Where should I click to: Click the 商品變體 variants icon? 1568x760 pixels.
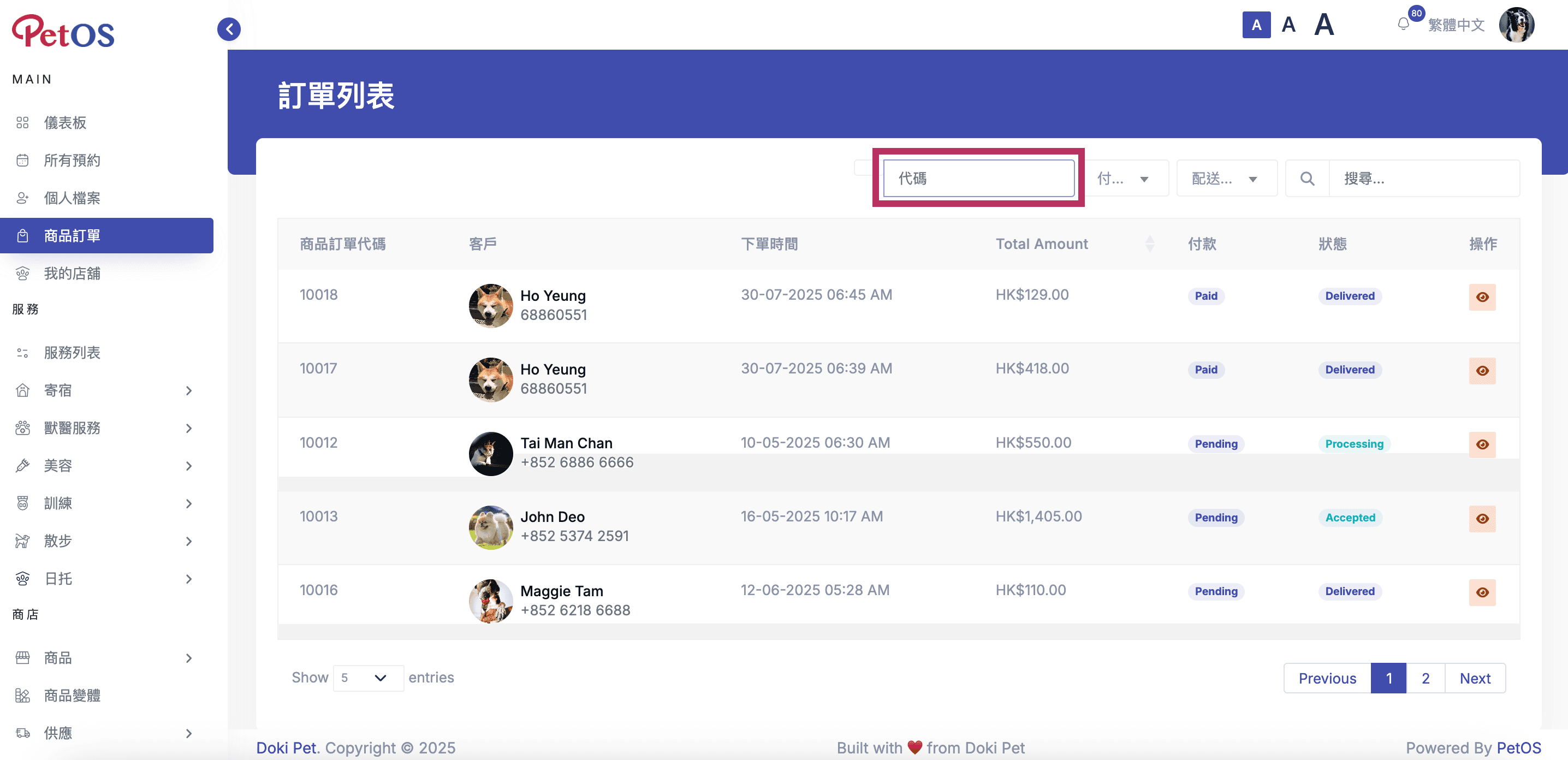point(22,696)
